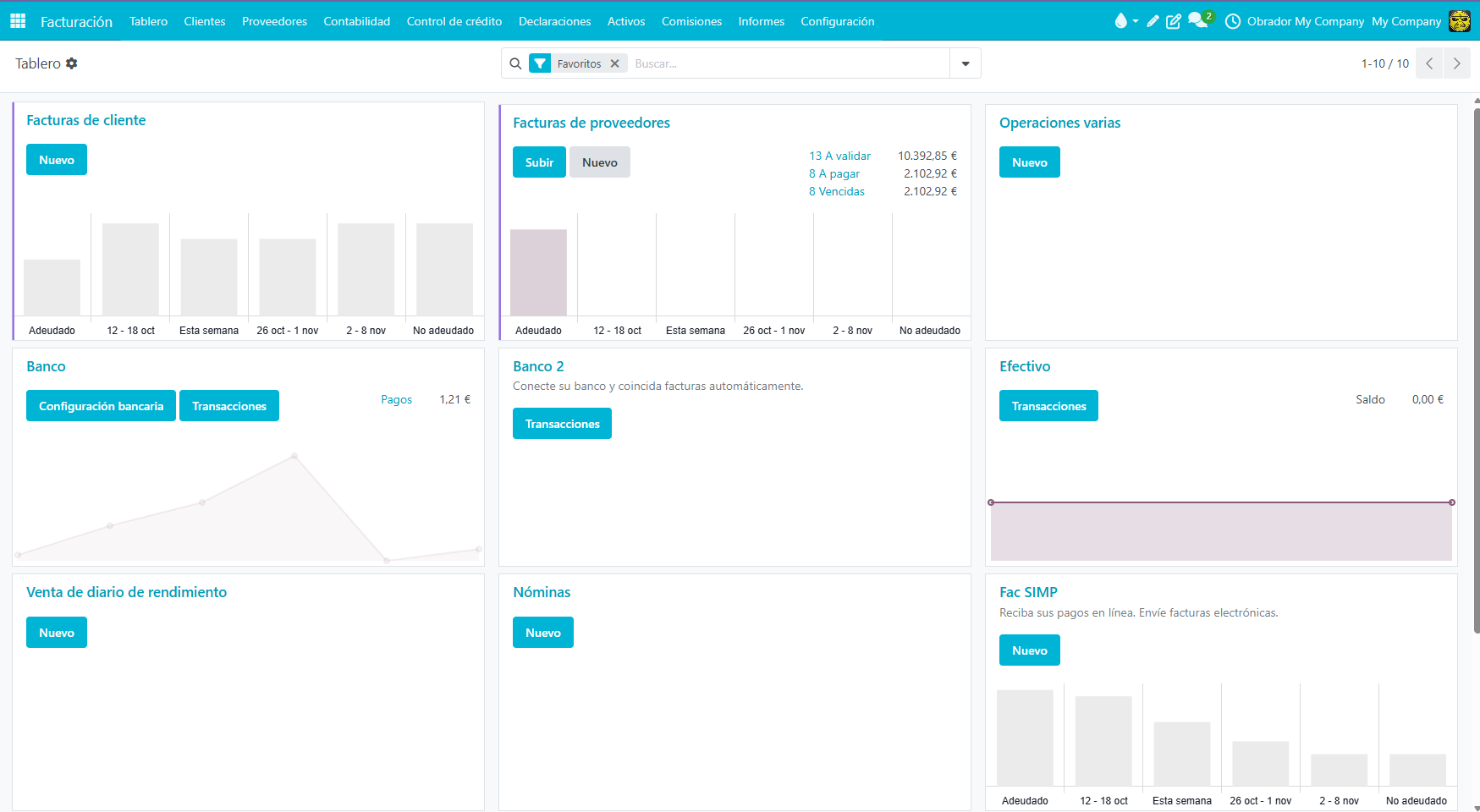Click the Facturación app title
This screenshot has height=812, width=1480.
[76, 22]
